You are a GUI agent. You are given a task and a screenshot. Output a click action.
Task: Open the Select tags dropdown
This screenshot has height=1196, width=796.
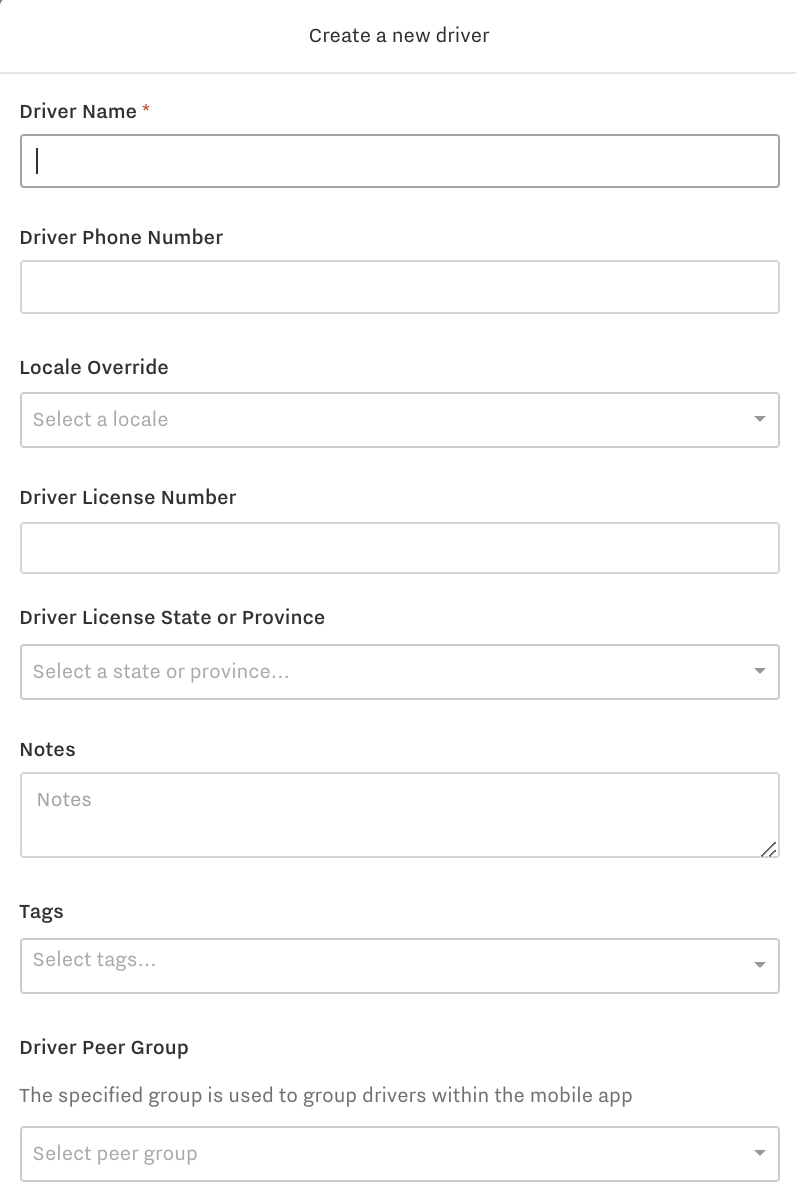pos(400,965)
